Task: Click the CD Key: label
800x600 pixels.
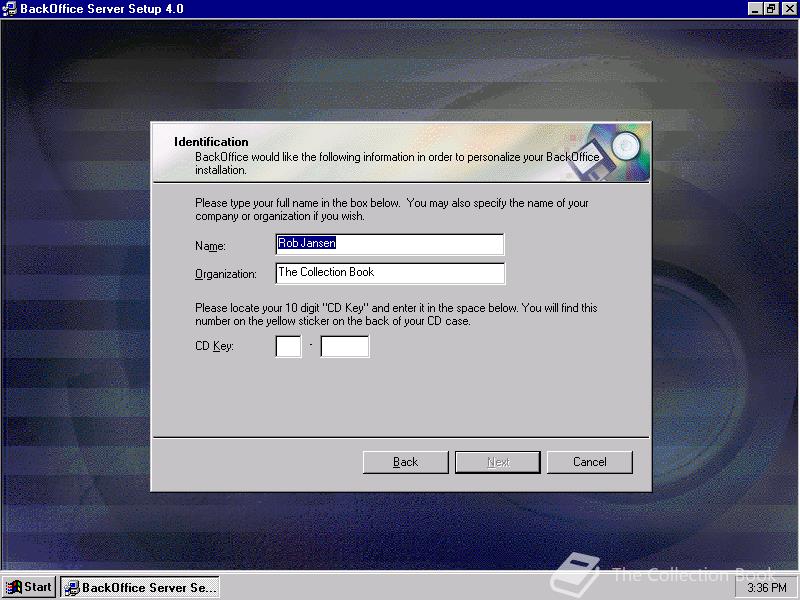Action: [214, 346]
